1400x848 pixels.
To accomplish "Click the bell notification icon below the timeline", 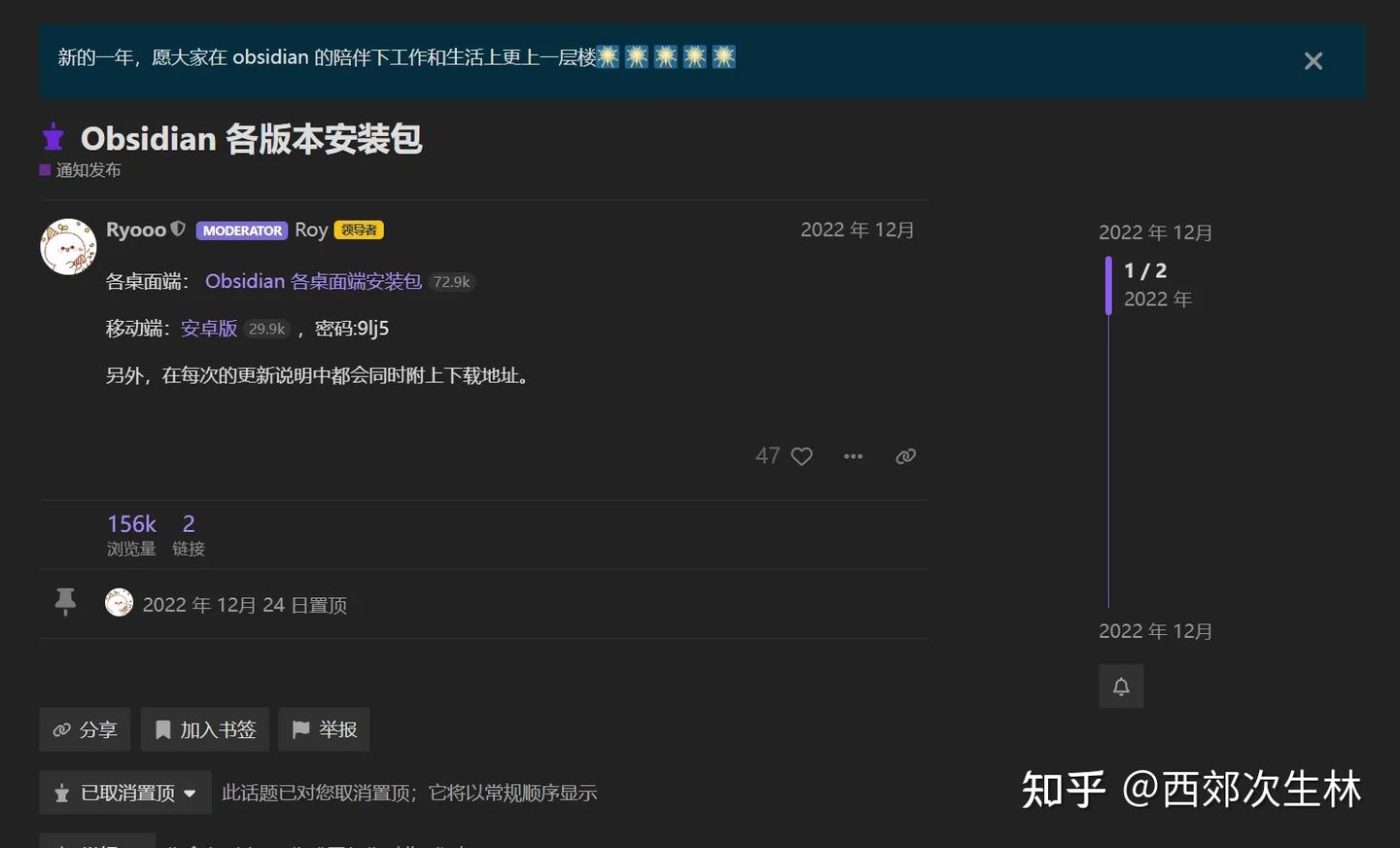I will pos(1121,686).
